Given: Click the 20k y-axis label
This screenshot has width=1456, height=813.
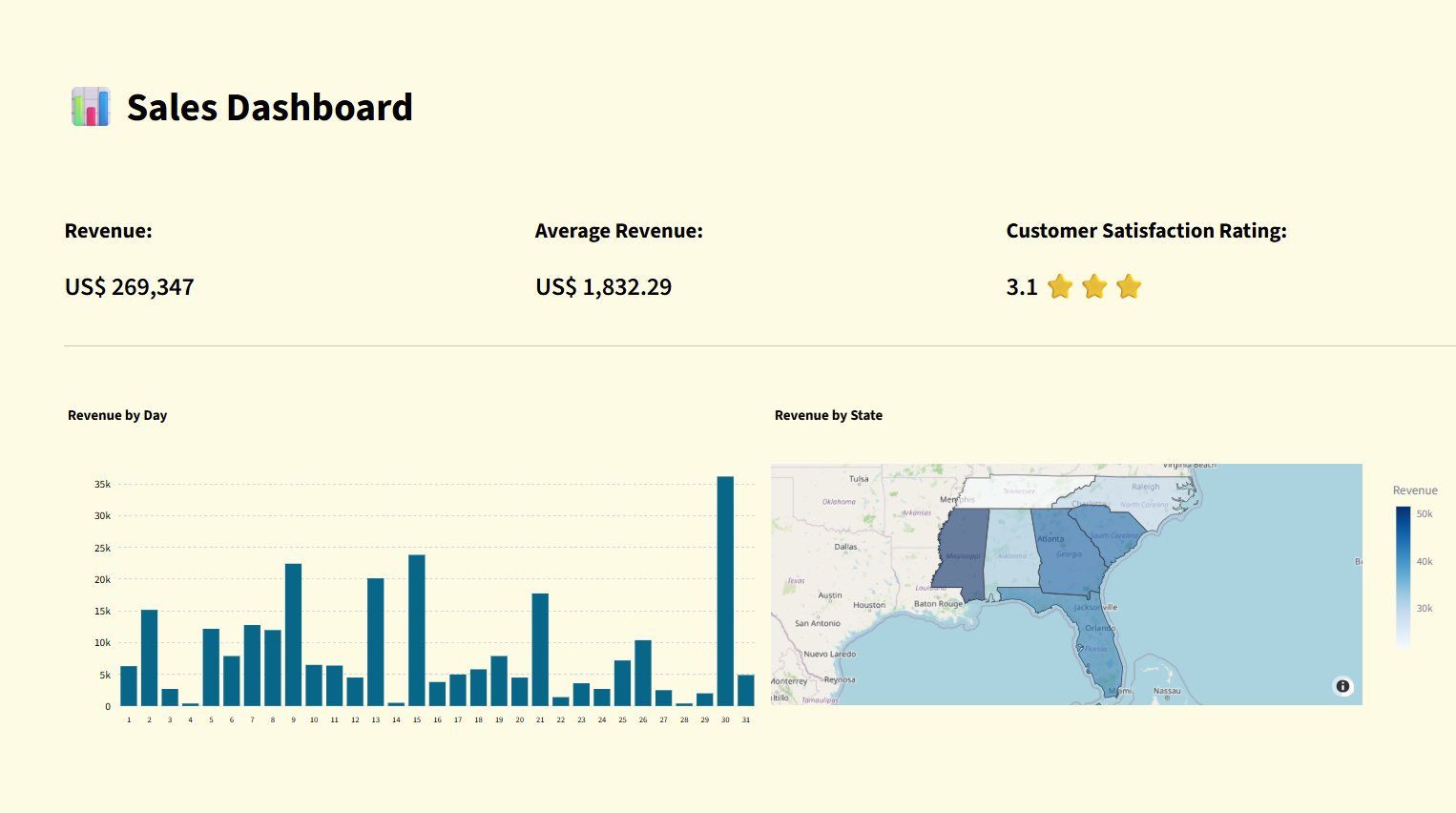Looking at the screenshot, I should (x=102, y=580).
